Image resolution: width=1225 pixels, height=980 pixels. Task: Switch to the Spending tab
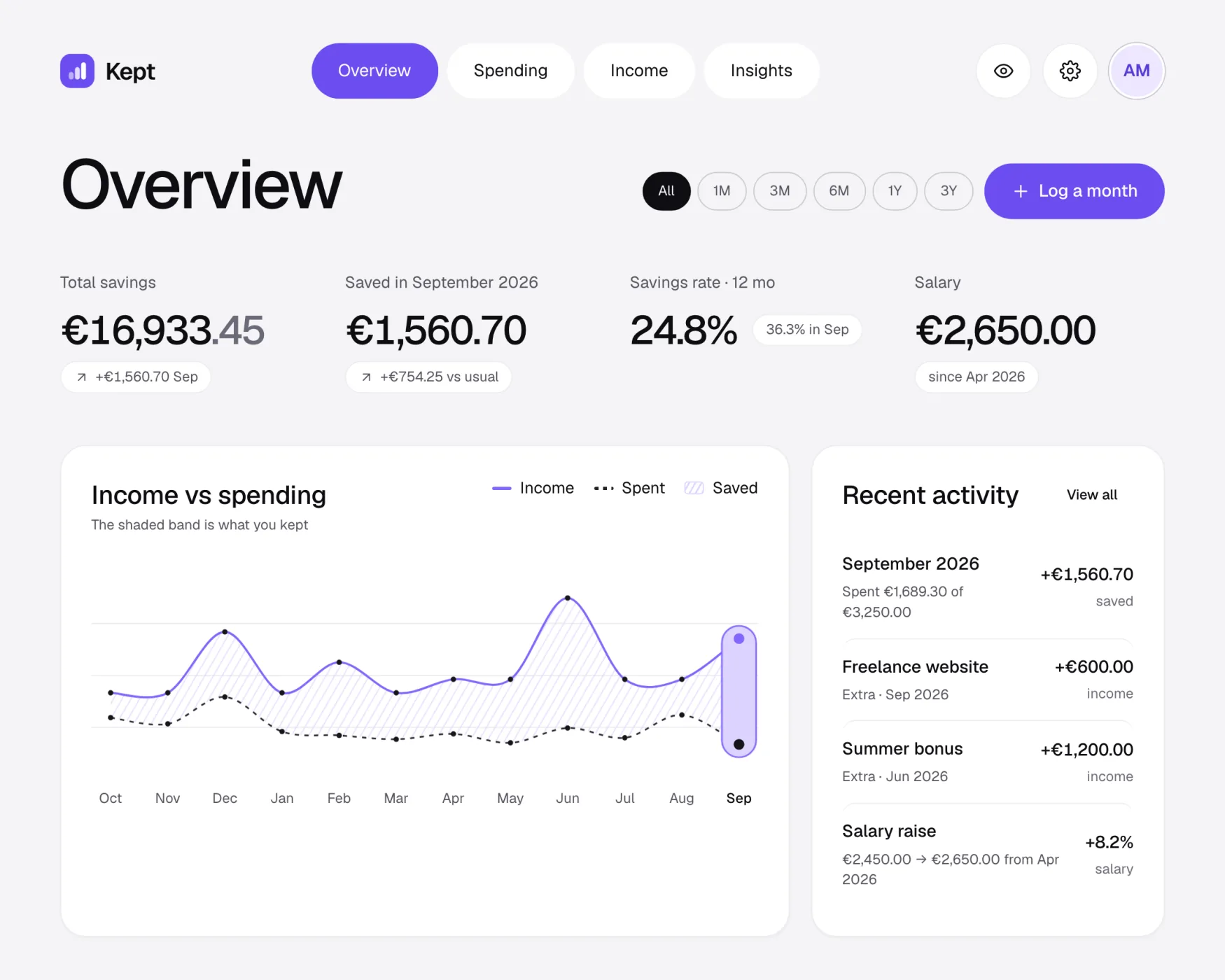(x=510, y=71)
